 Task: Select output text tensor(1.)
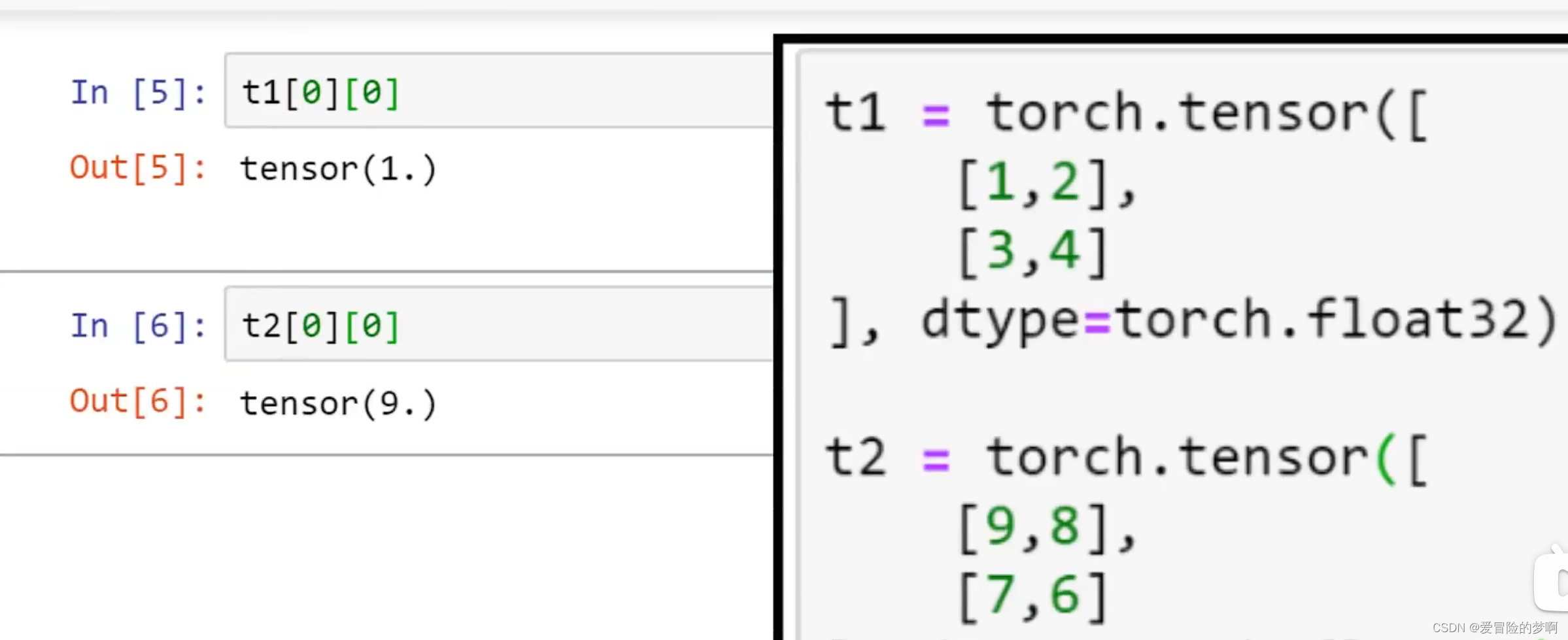pyautogui.click(x=338, y=169)
